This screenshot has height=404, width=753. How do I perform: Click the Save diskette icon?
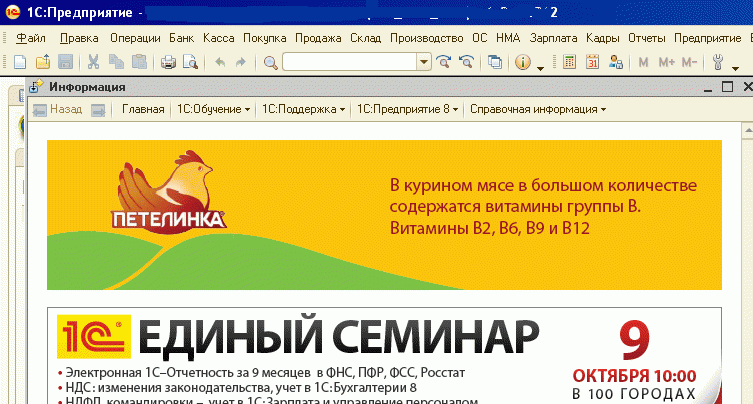point(65,62)
